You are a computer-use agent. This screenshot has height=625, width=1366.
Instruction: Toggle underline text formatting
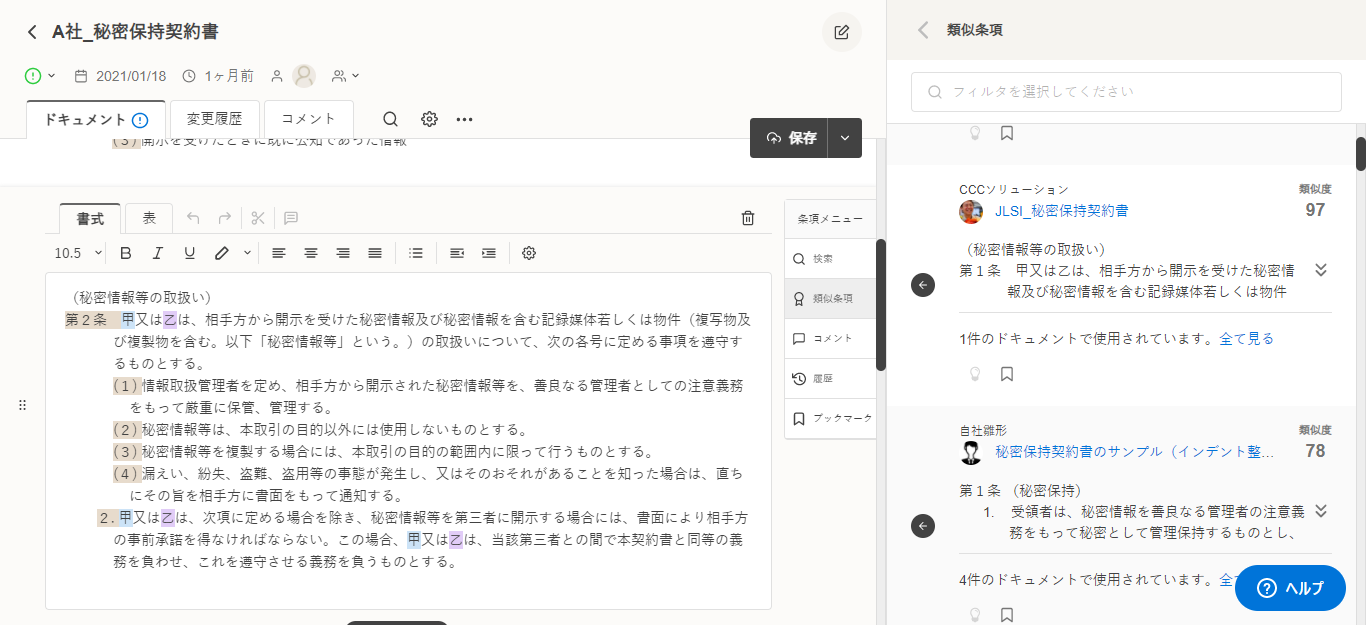[x=190, y=253]
